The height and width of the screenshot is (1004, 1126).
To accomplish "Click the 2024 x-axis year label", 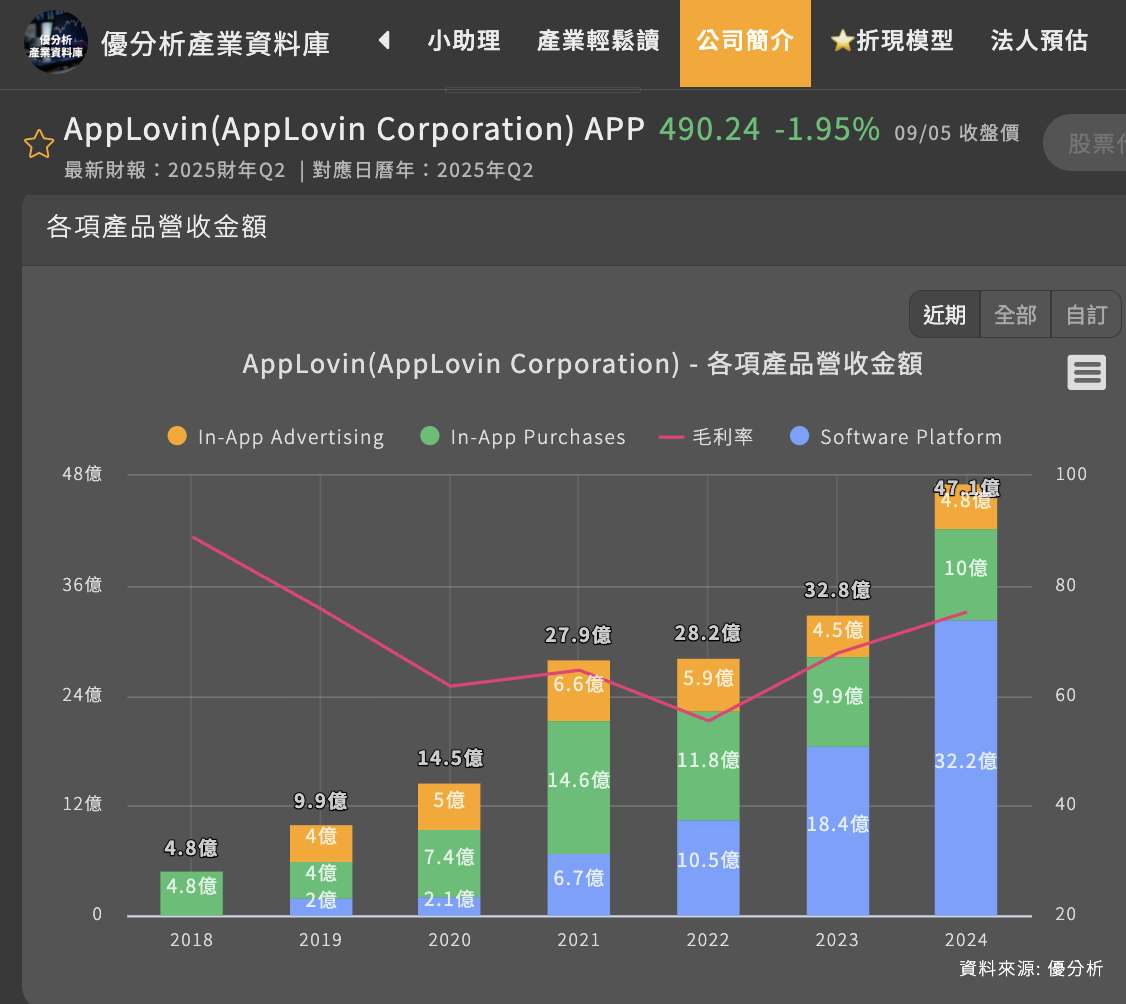I will click(x=966, y=939).
